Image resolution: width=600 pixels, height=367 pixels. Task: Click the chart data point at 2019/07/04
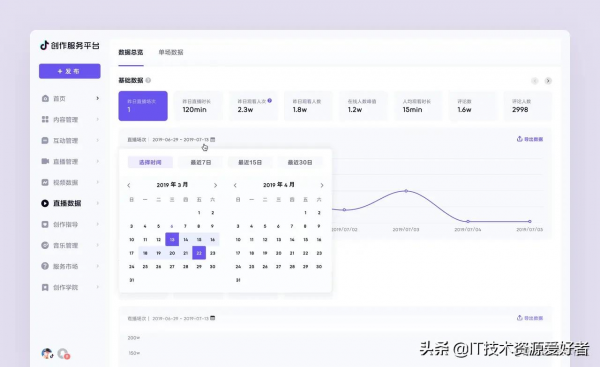tap(468, 221)
